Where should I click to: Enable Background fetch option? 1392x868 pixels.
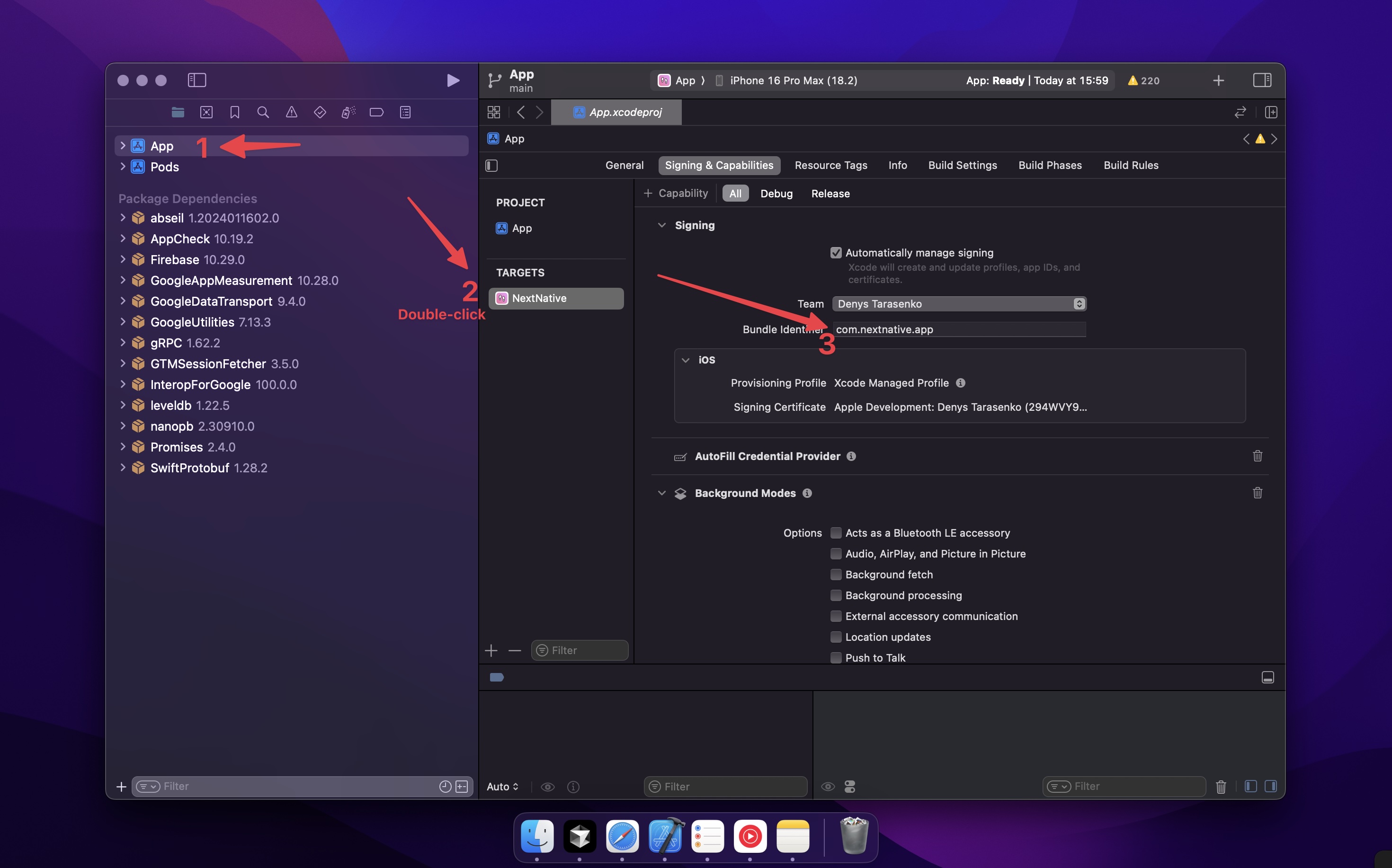coord(836,575)
